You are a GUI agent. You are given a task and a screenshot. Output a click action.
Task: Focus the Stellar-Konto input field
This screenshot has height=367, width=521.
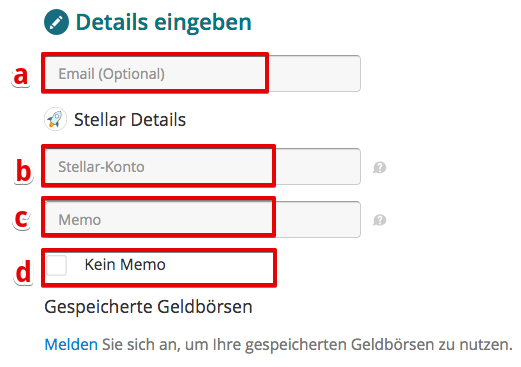click(x=203, y=166)
